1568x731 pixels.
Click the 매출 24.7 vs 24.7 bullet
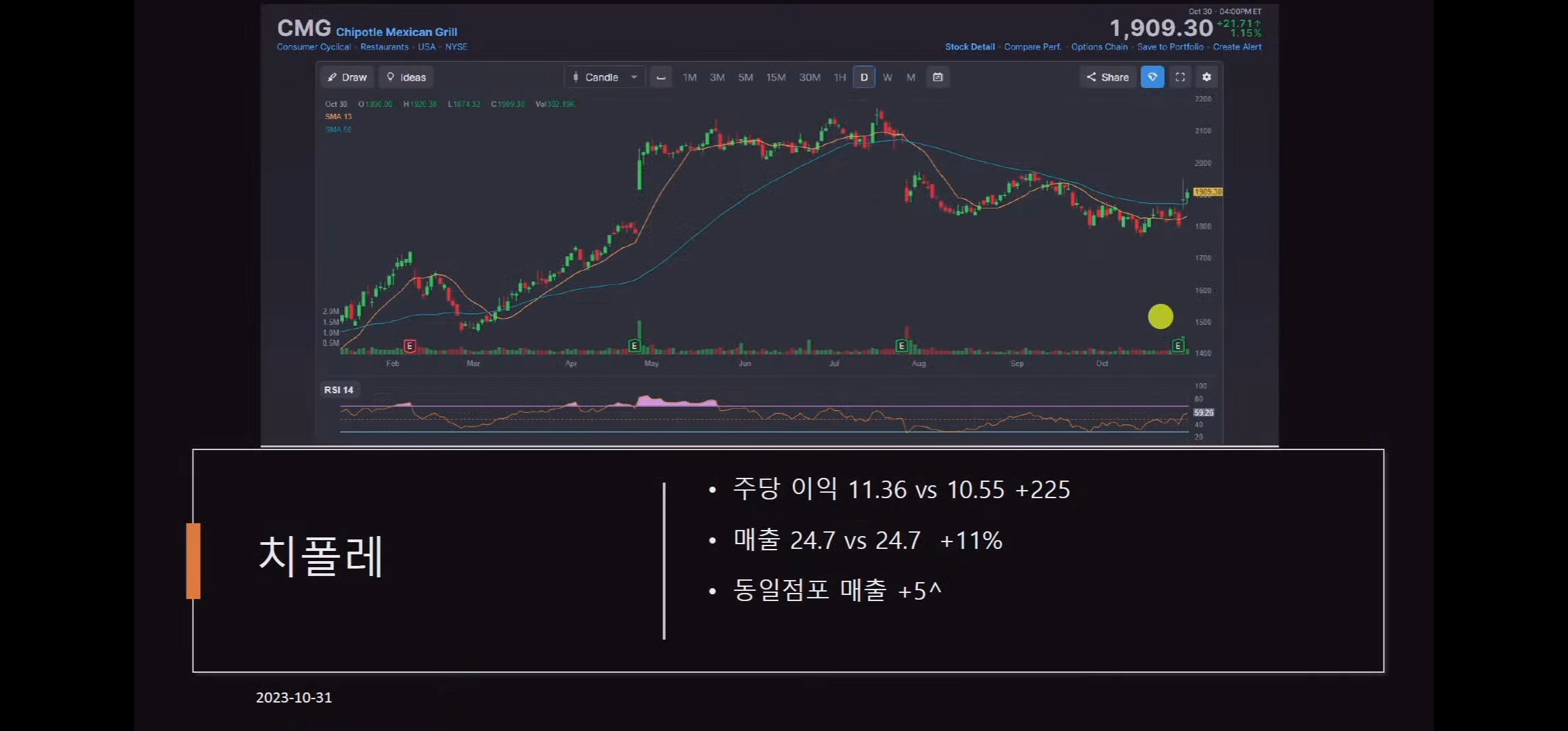point(867,540)
